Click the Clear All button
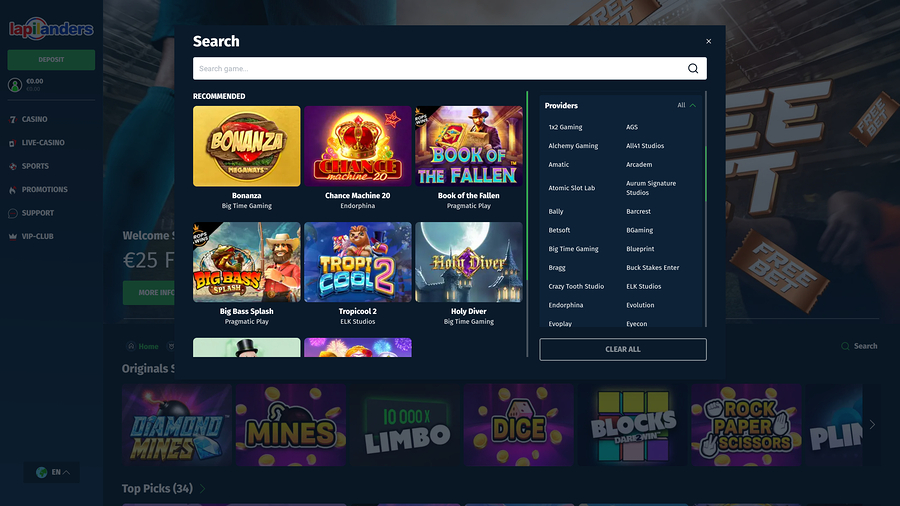The height and width of the screenshot is (506, 900). 623,349
